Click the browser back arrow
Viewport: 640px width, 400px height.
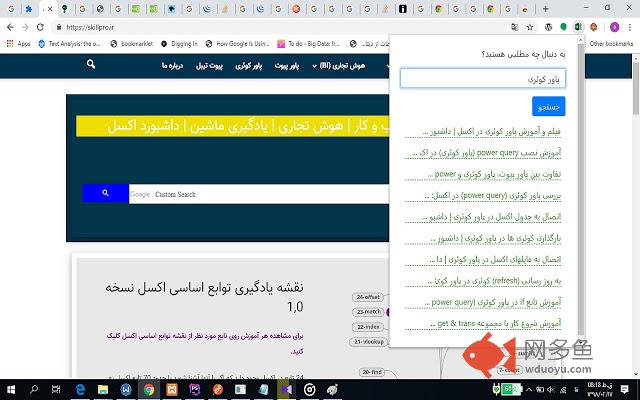pos(10,27)
